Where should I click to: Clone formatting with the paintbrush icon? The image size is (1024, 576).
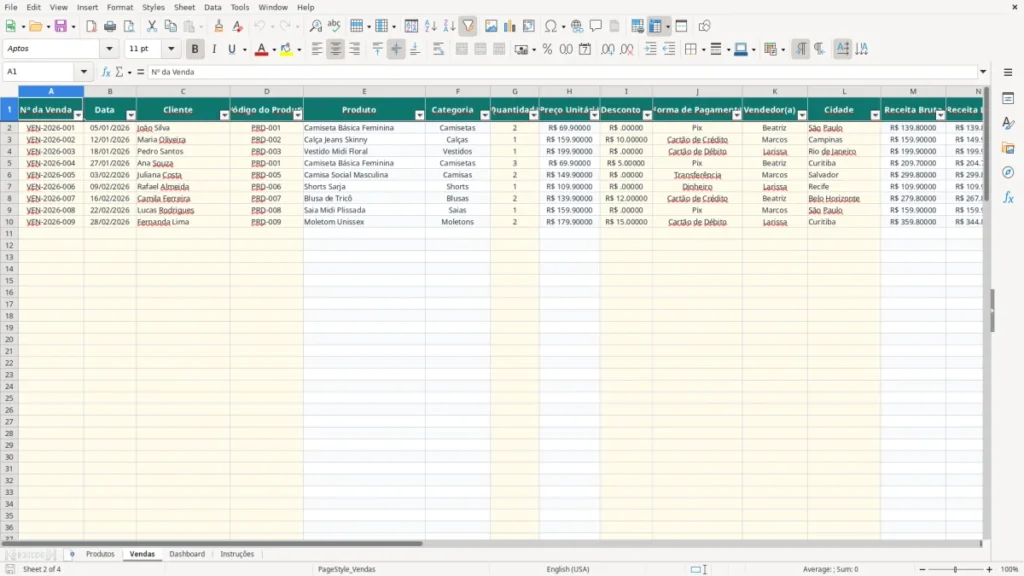point(219,26)
